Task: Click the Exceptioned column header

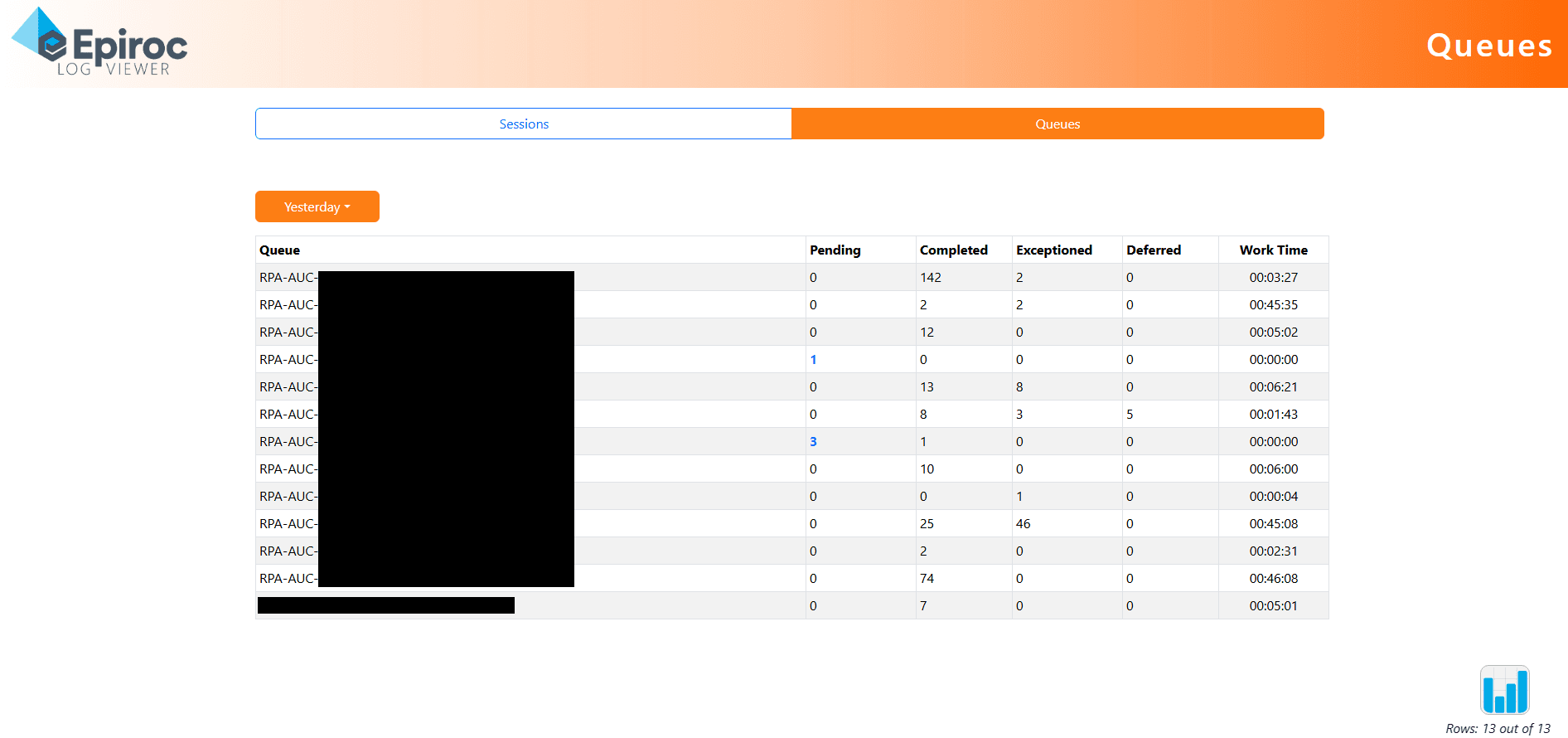Action: [1053, 250]
